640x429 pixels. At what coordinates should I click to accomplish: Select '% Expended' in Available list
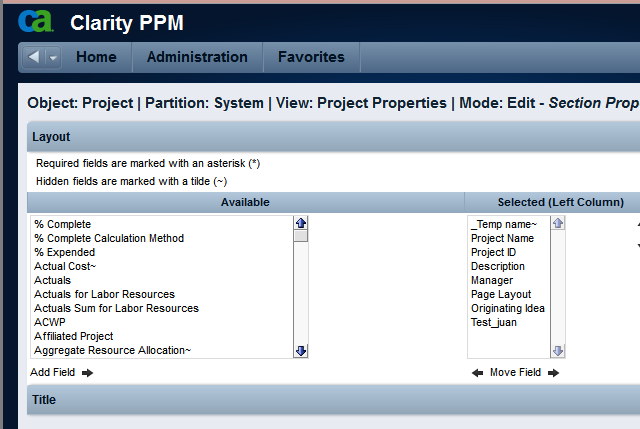click(x=64, y=252)
